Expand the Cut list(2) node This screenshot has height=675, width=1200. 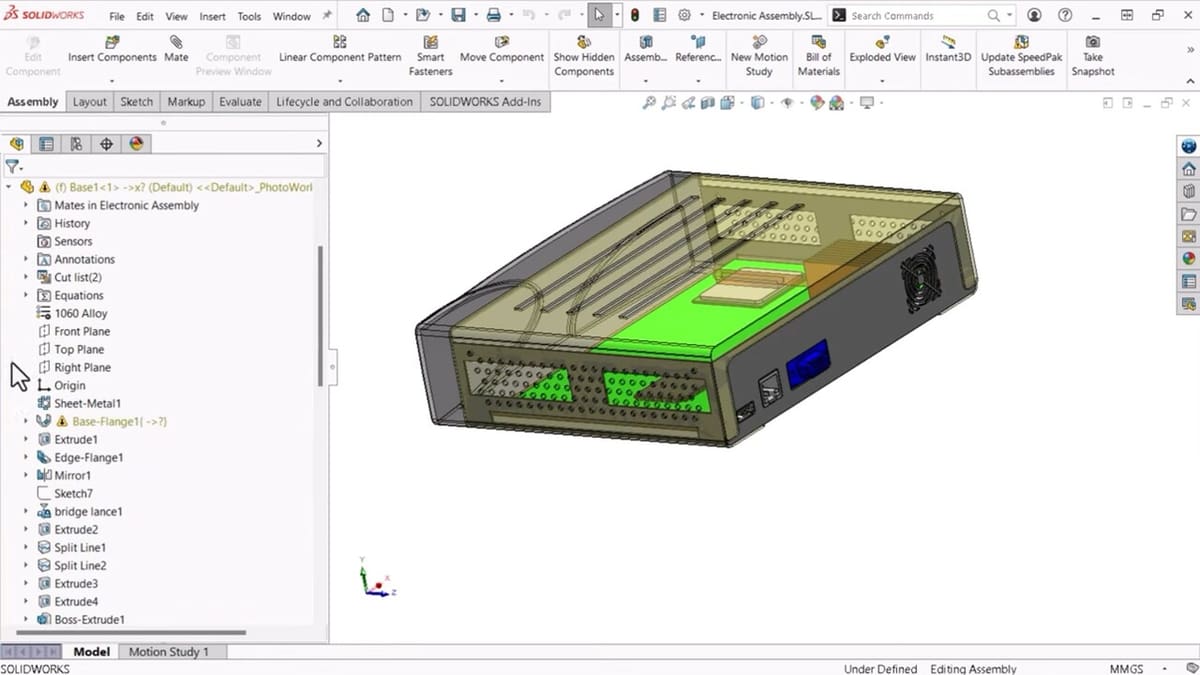coord(26,277)
